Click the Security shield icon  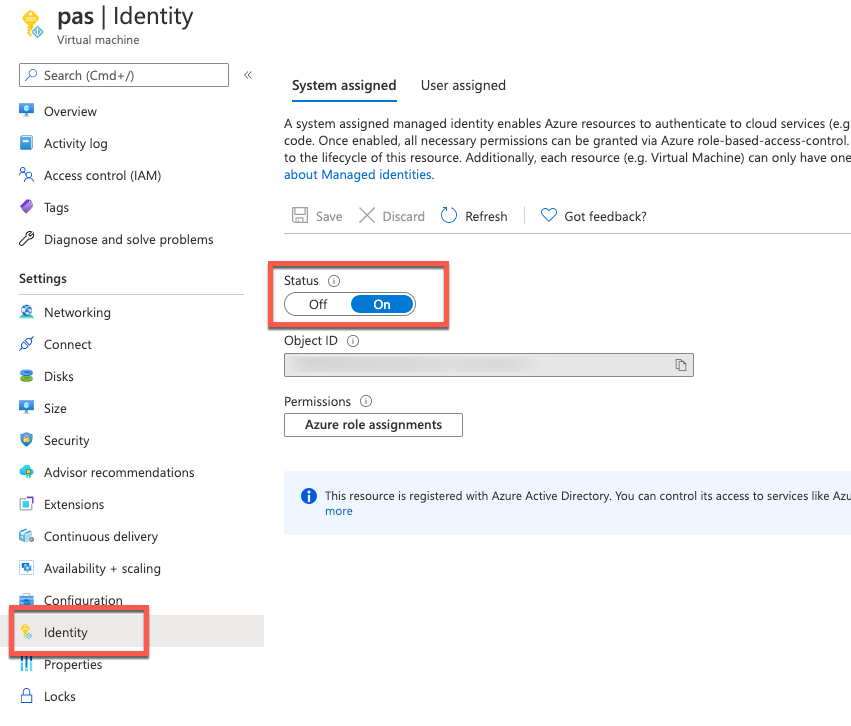tap(27, 440)
